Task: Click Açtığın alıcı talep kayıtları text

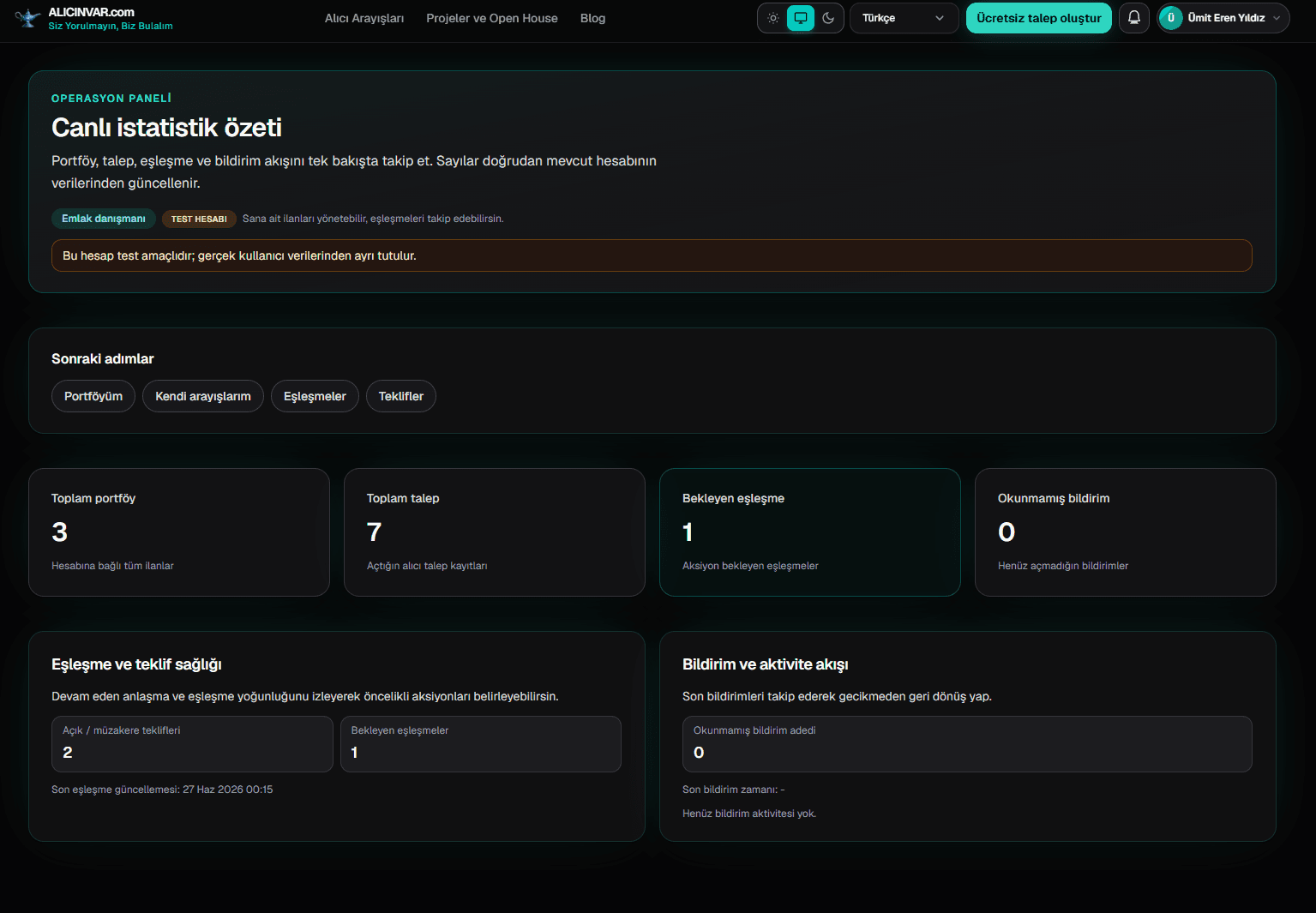Action: [x=427, y=566]
